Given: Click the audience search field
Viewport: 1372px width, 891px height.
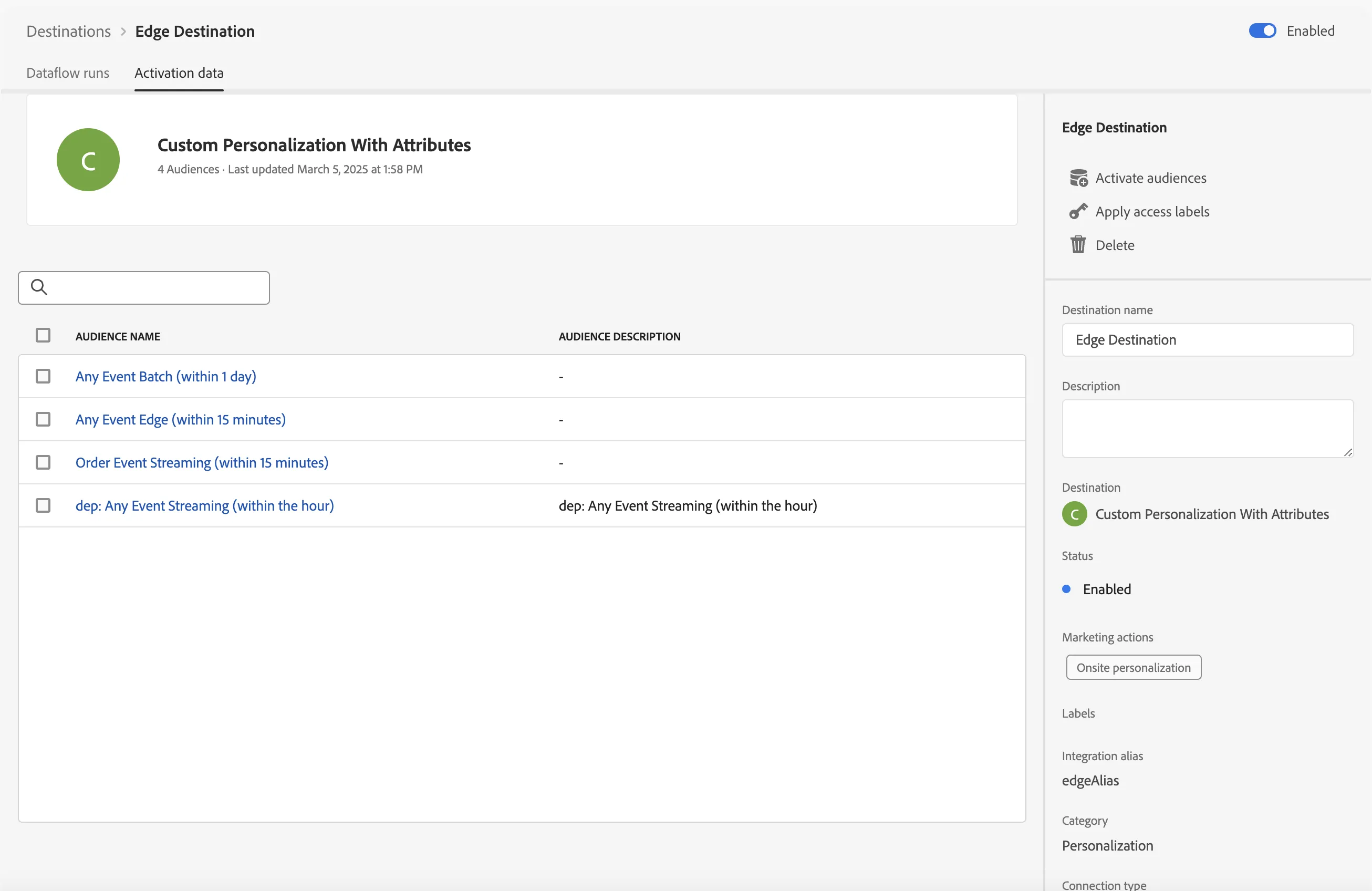Looking at the screenshot, I should [144, 288].
